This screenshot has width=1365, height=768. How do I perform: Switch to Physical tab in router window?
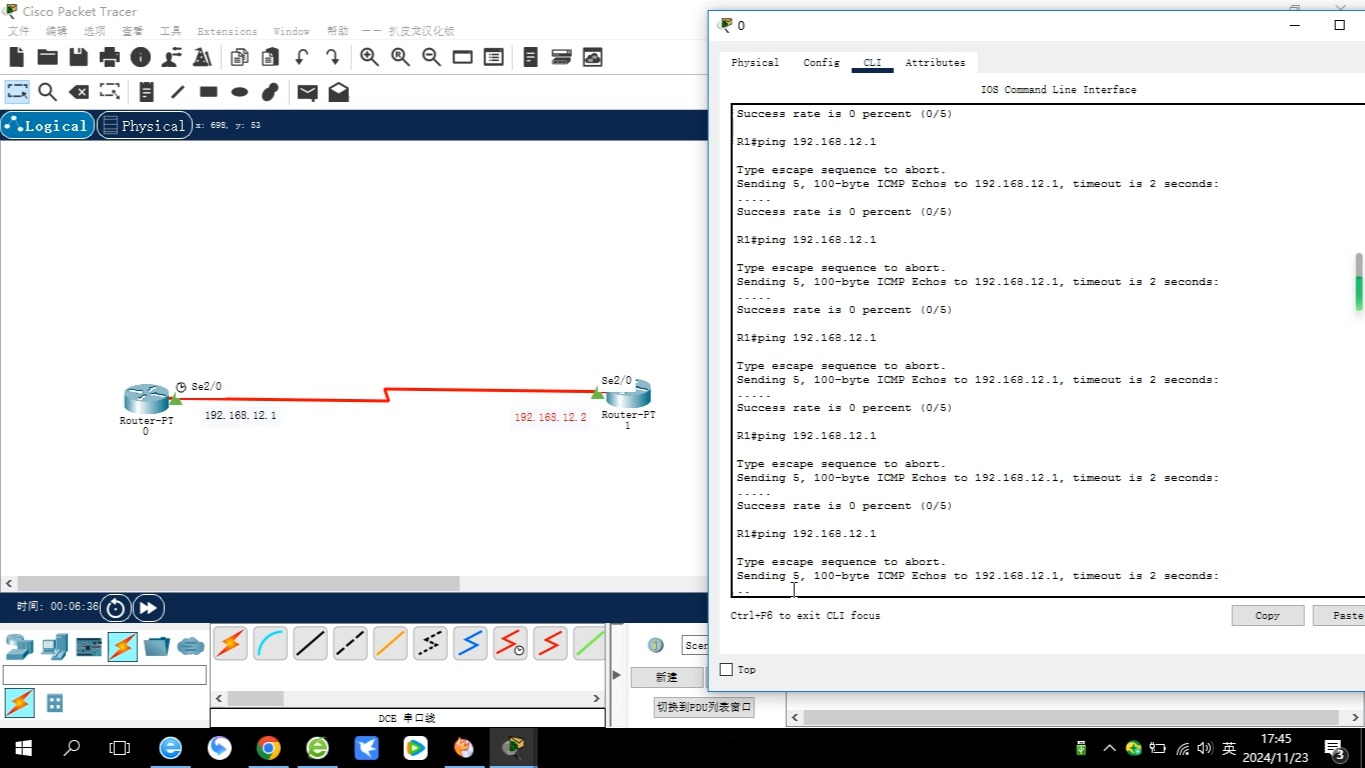(x=755, y=62)
